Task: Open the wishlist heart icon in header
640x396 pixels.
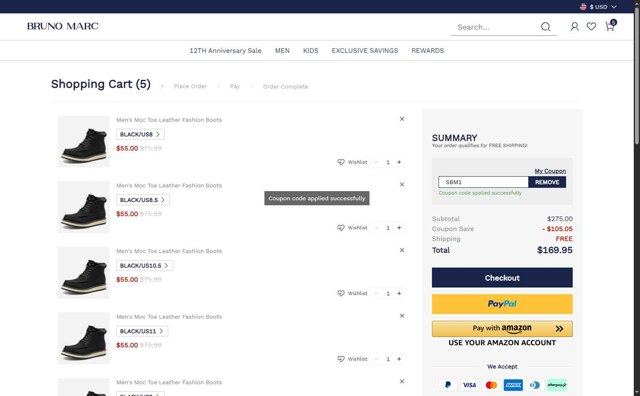Action: click(591, 27)
